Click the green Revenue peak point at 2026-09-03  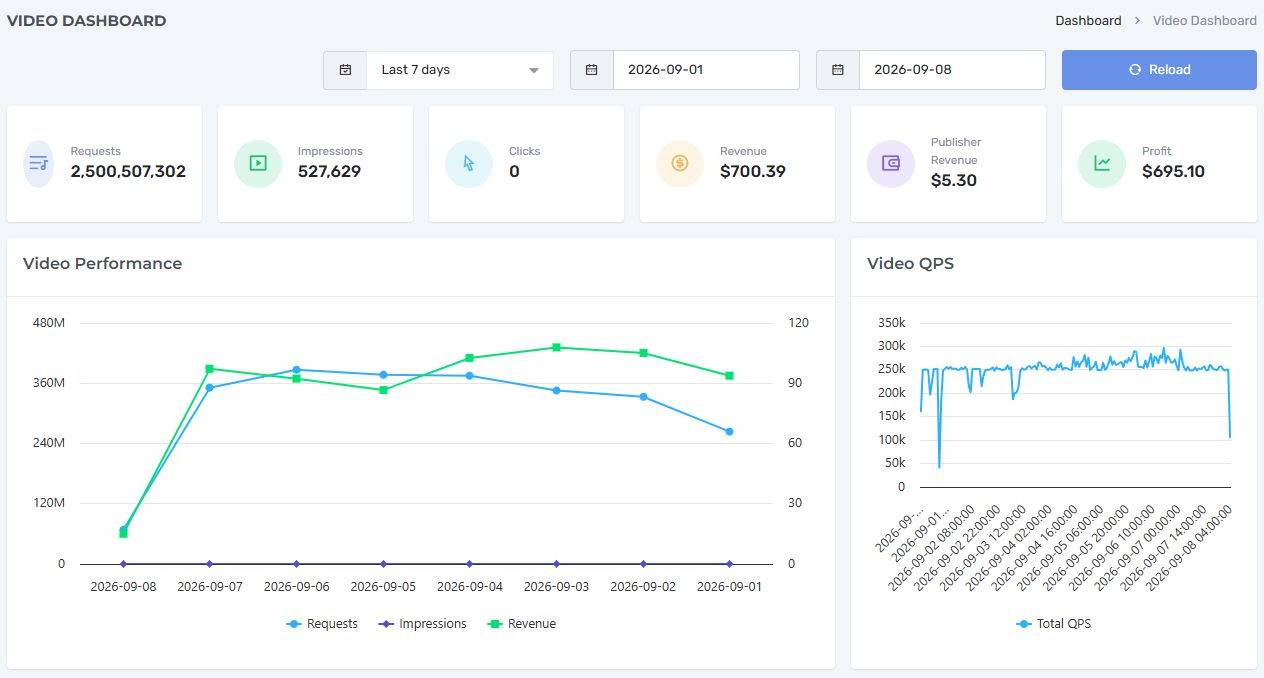(x=556, y=347)
